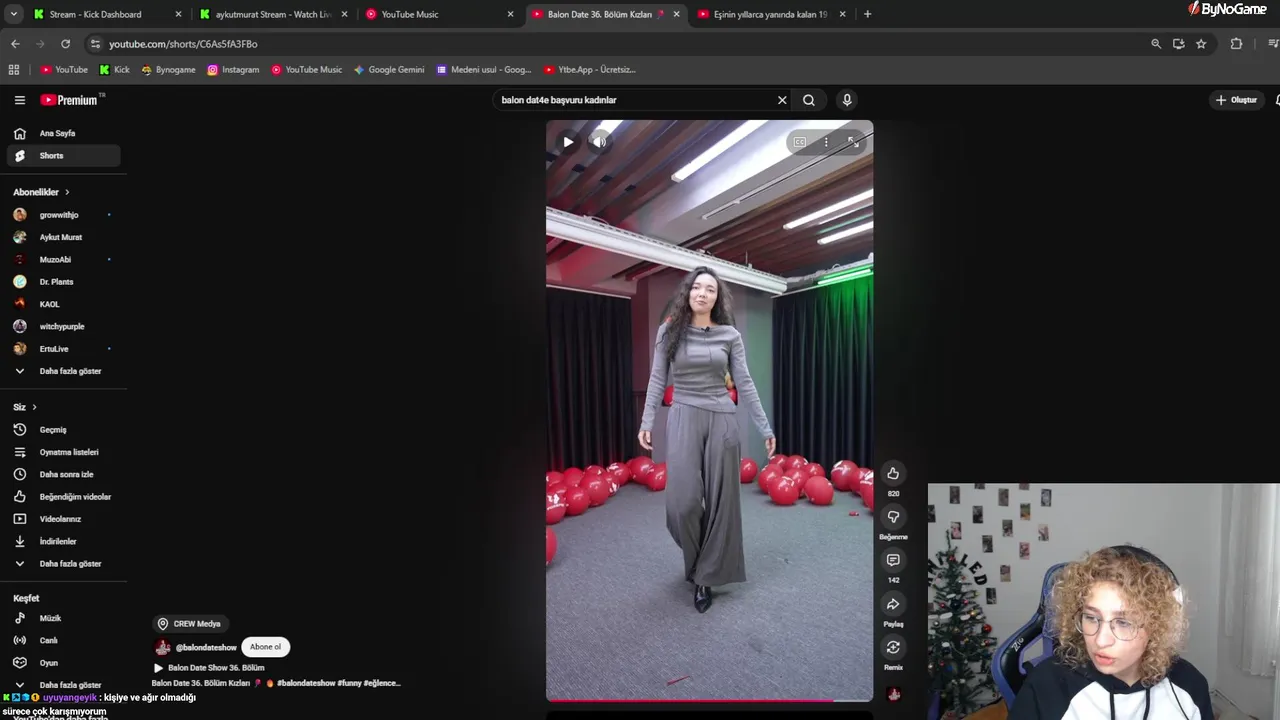The height and width of the screenshot is (720, 1280).
Task: Expand Siz list with Daha fazla göster
Action: point(64,564)
